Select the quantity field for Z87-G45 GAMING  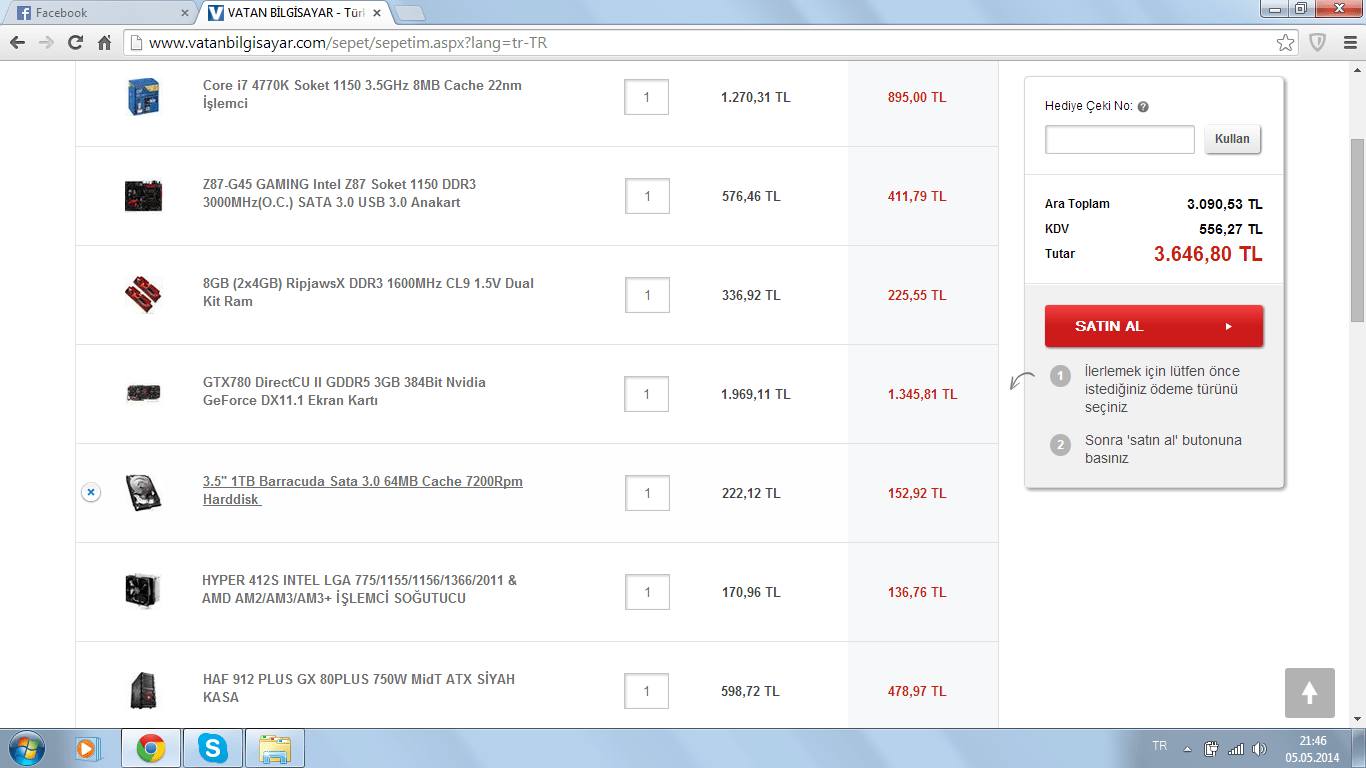point(647,196)
